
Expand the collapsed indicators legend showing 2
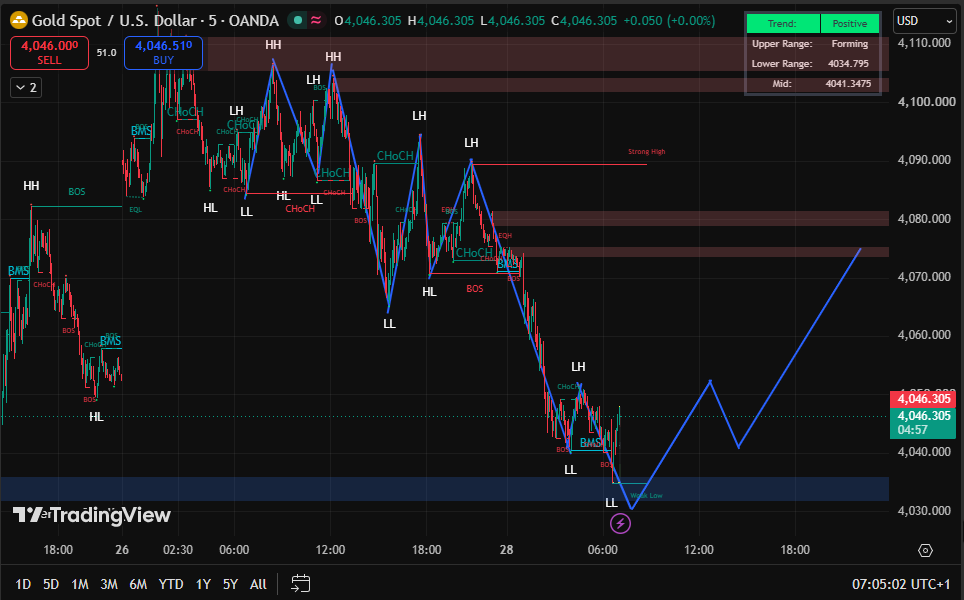[26, 88]
